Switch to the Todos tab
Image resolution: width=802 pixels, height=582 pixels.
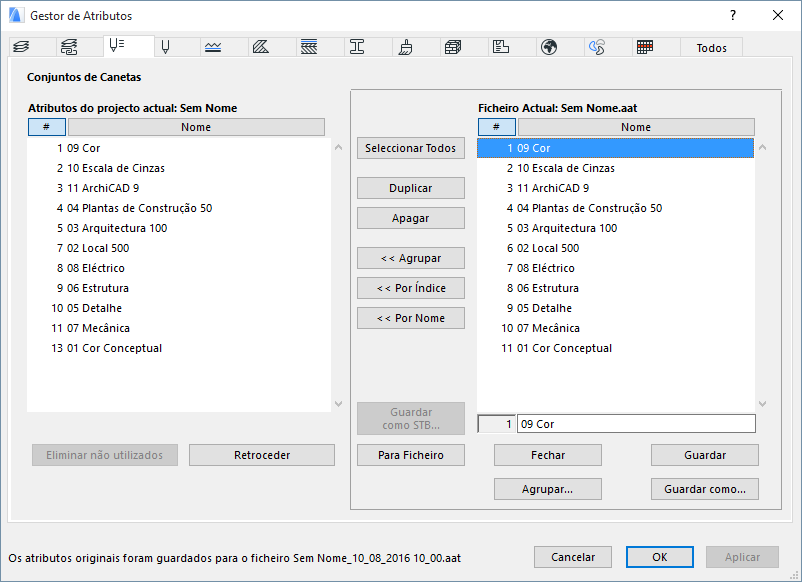pos(711,48)
